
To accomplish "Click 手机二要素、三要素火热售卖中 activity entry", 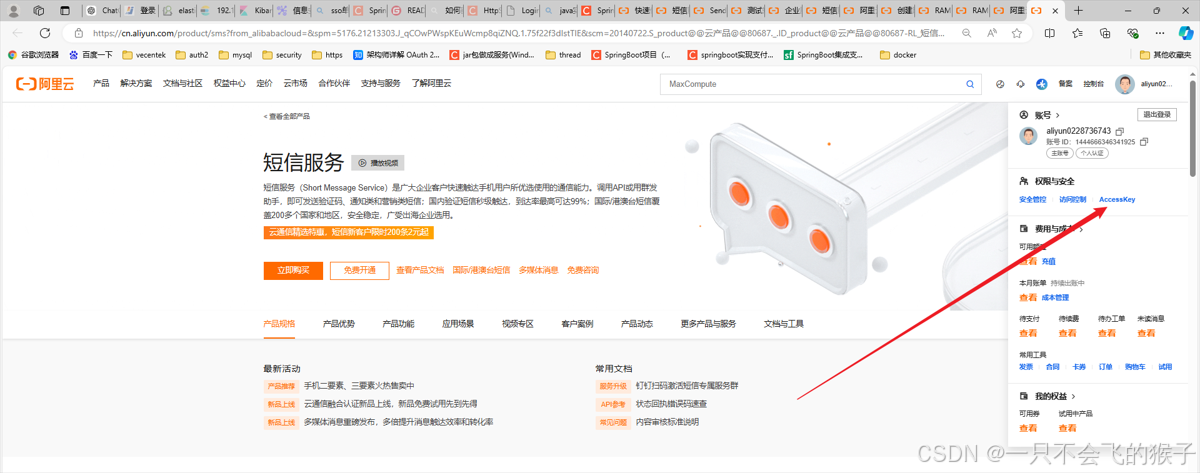I will click(359, 385).
